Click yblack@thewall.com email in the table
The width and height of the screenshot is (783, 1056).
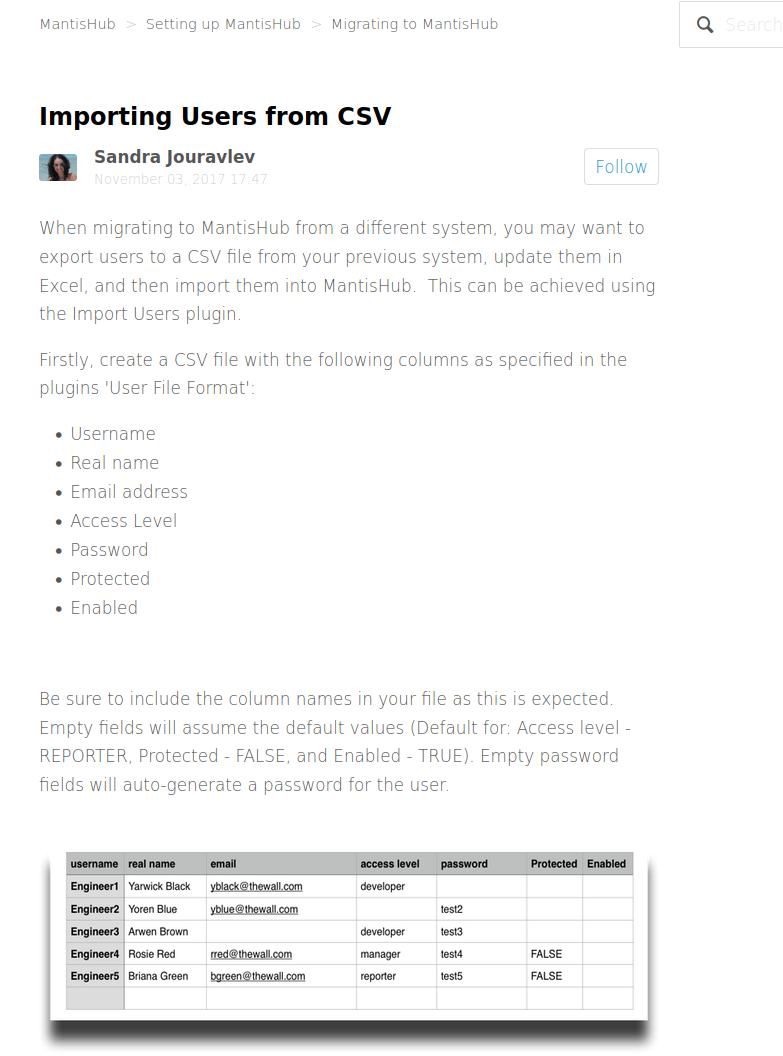[256, 886]
